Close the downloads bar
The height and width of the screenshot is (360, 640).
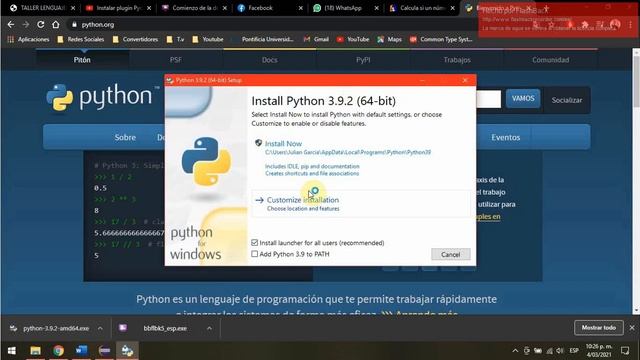632,328
